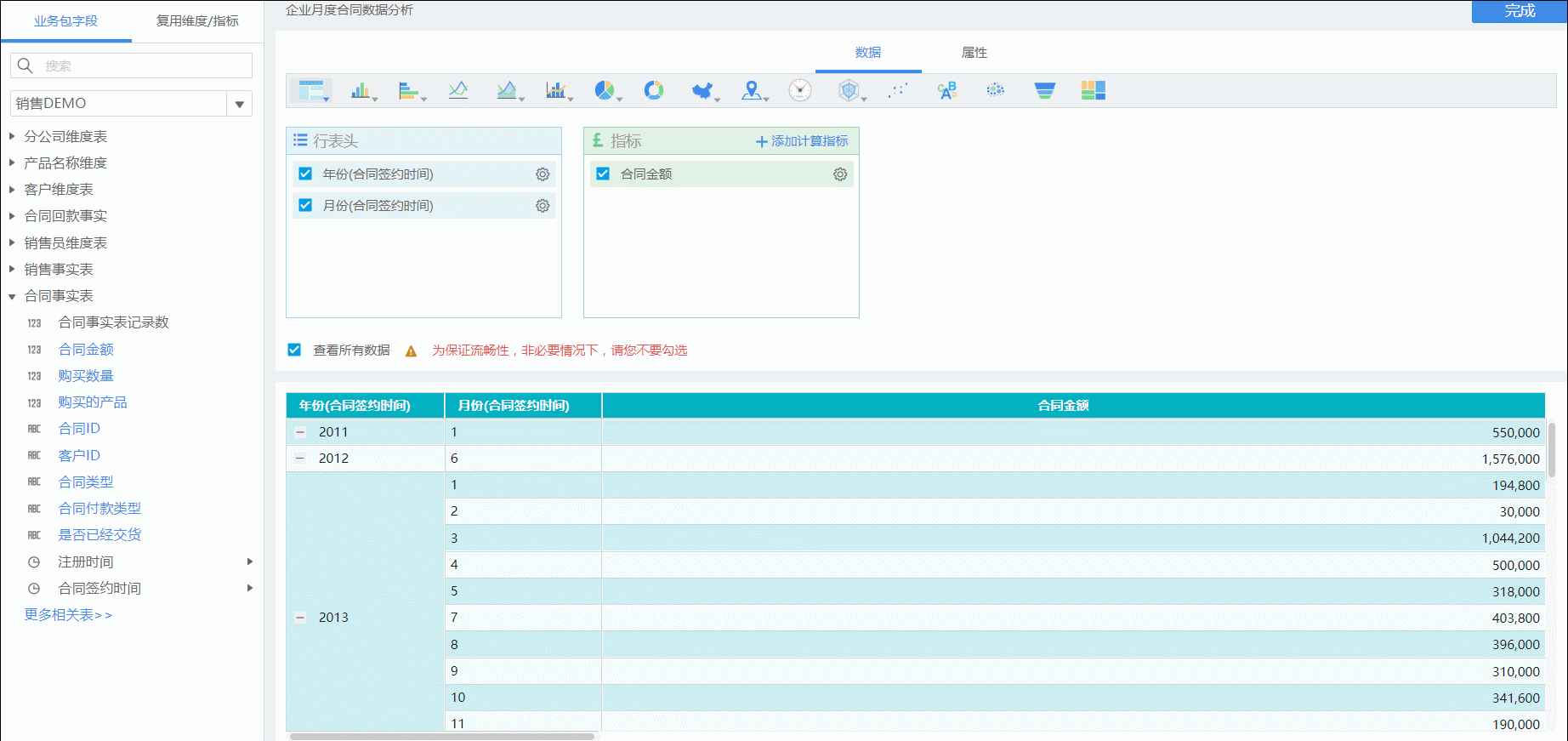Click the table horizontal scrollbar

click(442, 737)
